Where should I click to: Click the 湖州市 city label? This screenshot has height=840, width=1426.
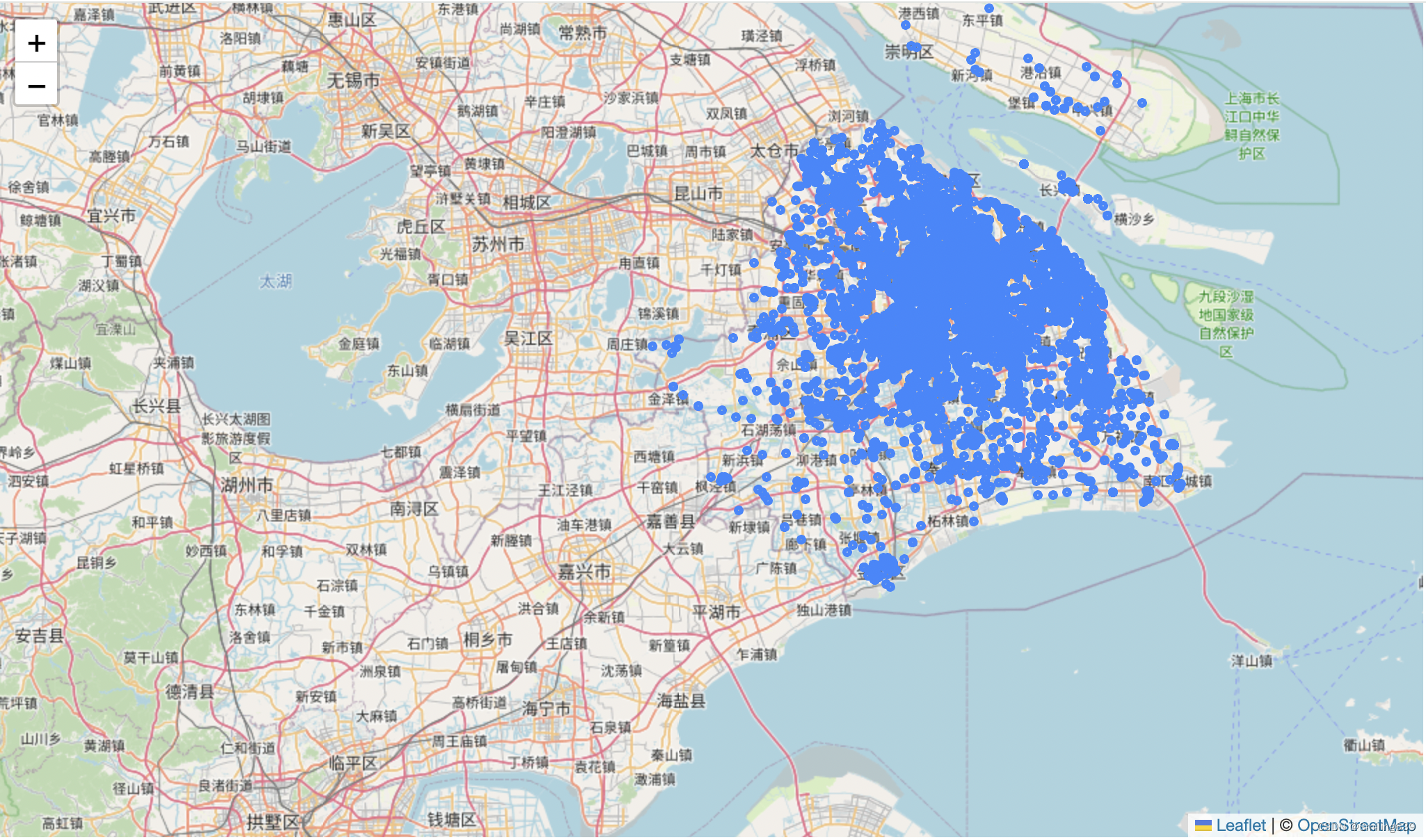point(246,485)
